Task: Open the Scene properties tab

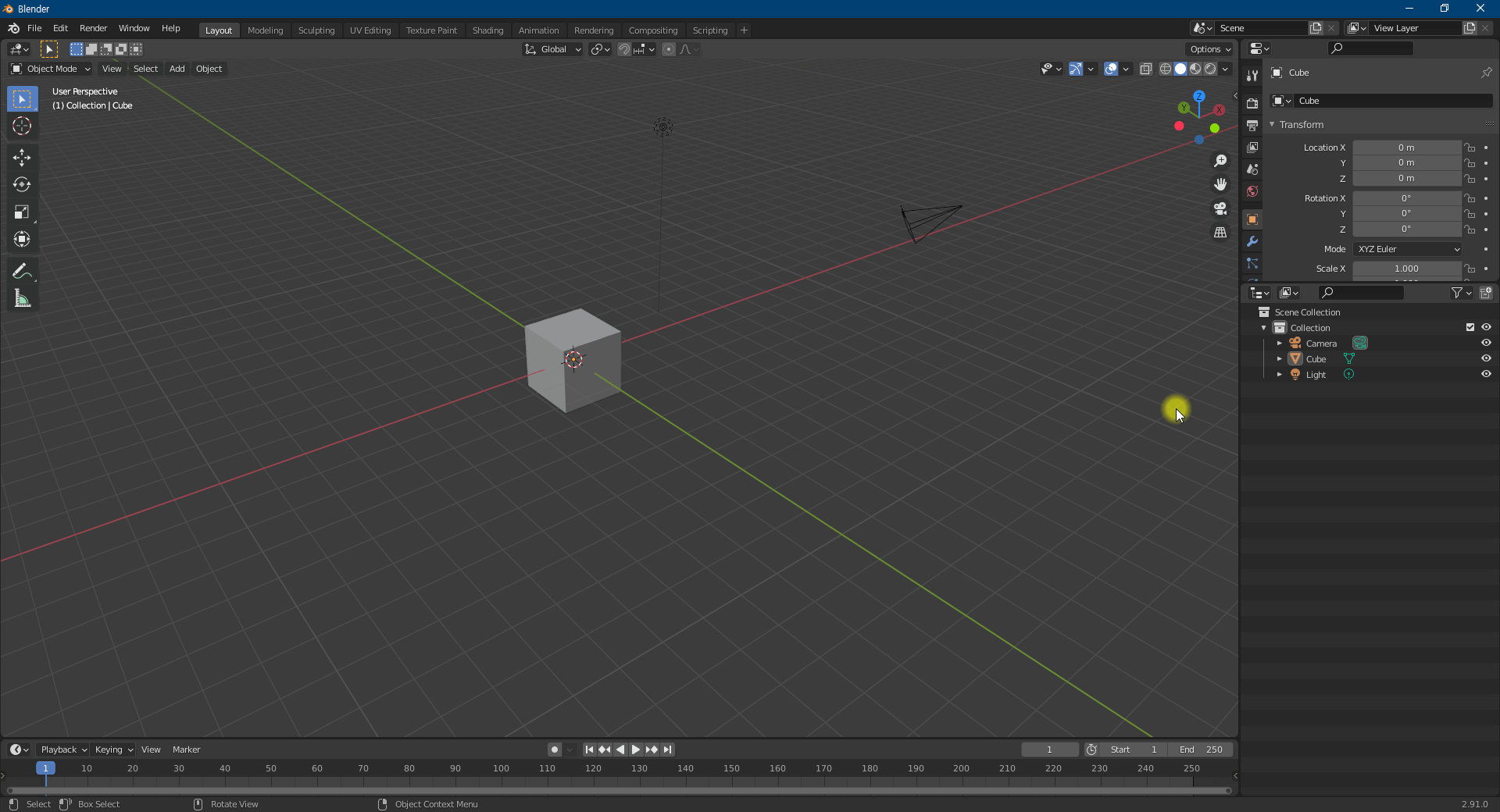Action: (x=1252, y=169)
